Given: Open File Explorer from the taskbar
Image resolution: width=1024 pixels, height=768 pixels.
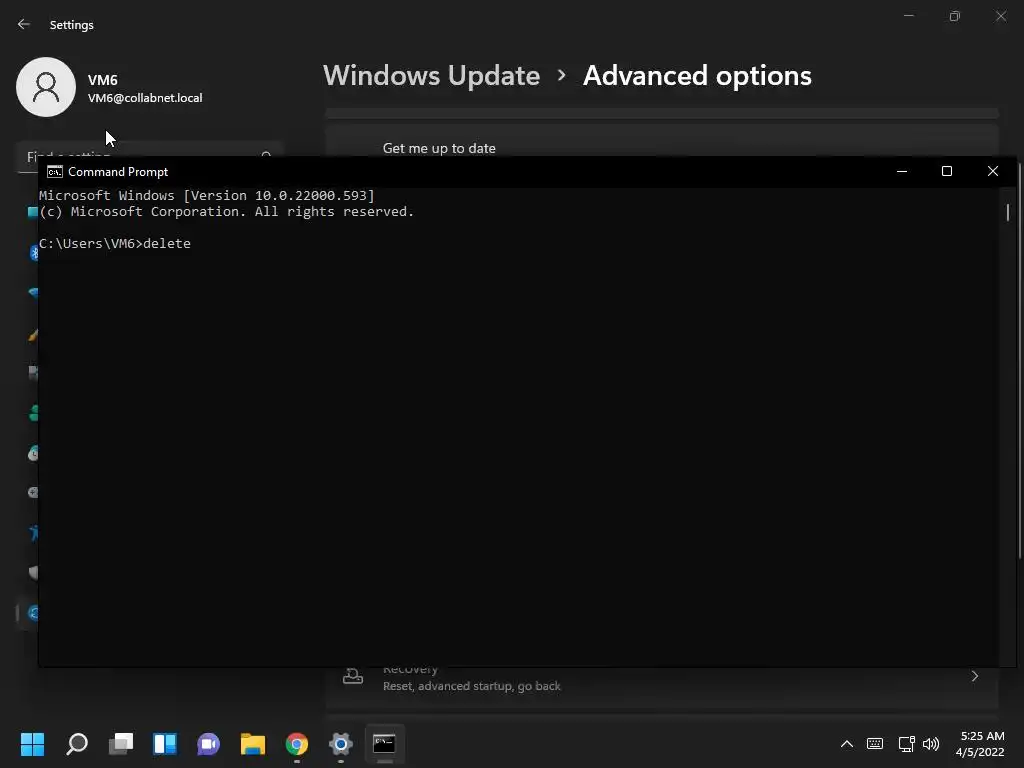Looking at the screenshot, I should click(x=253, y=744).
